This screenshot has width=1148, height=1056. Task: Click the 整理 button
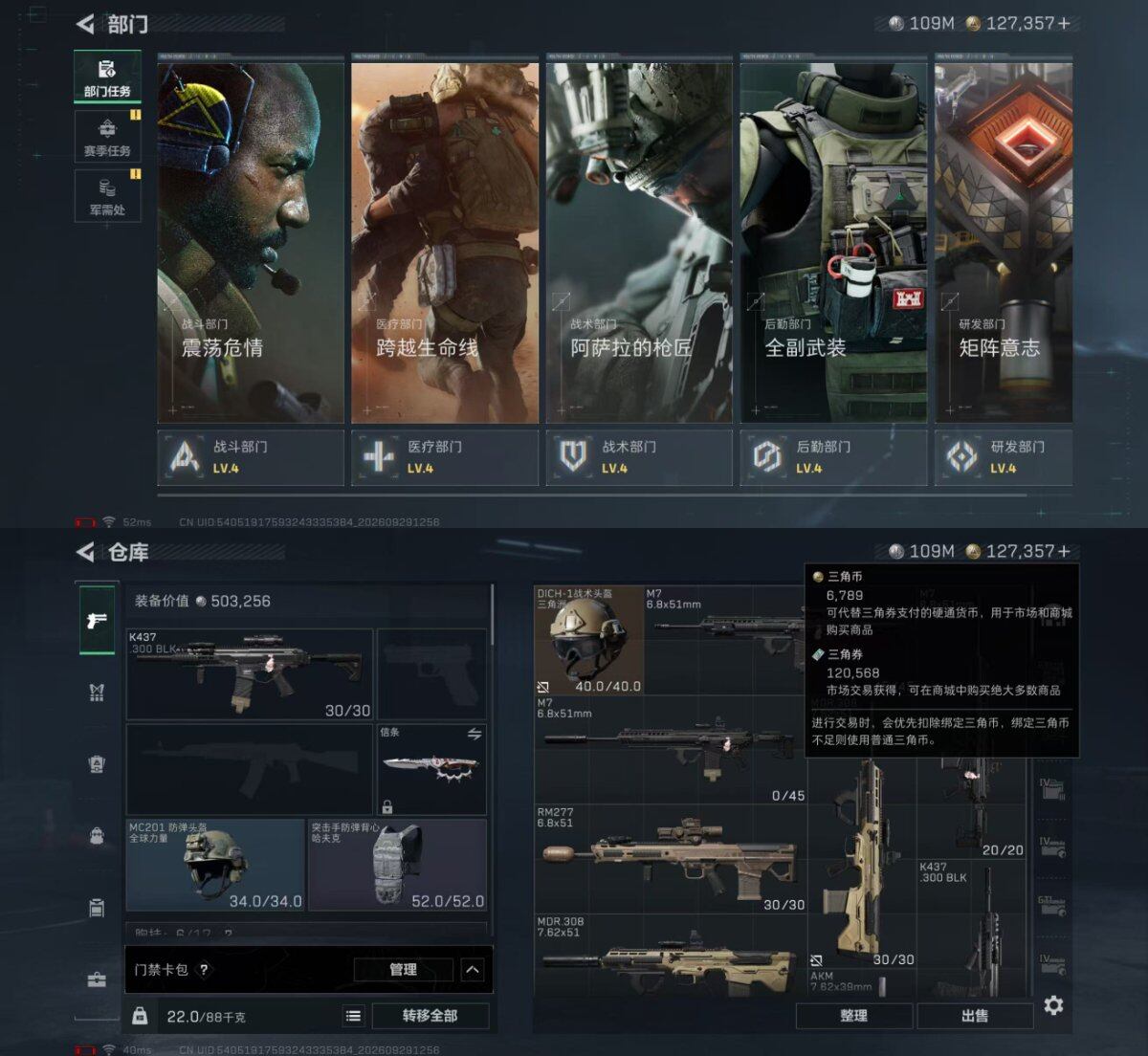point(854,1016)
